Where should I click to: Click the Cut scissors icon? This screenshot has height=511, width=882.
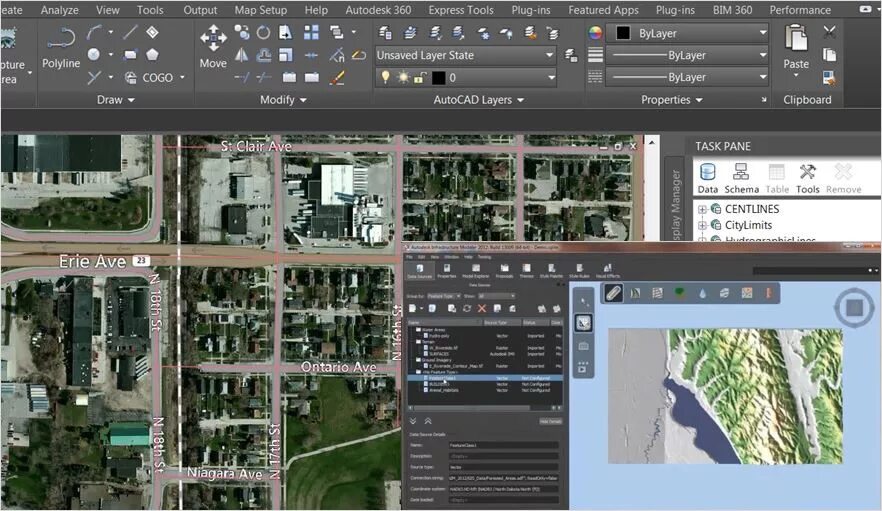(829, 32)
